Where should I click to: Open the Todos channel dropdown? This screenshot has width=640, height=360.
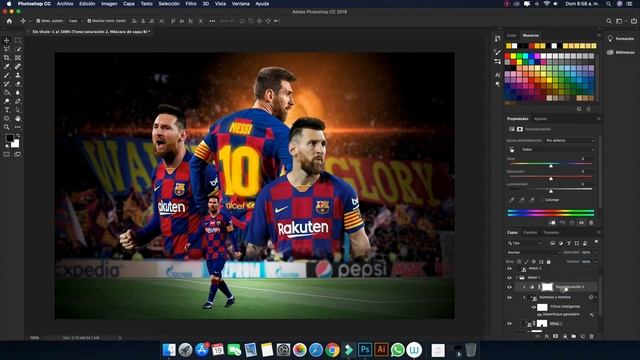tap(557, 150)
